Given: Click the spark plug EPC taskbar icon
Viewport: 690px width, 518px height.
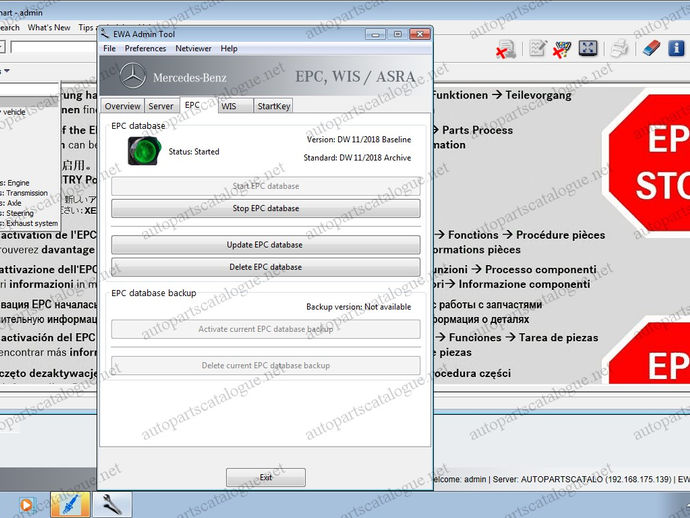Looking at the screenshot, I should (x=70, y=504).
